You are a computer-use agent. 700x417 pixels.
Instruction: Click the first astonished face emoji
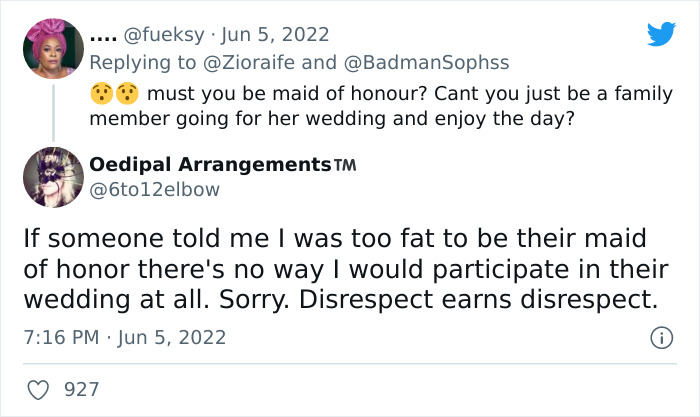point(99,95)
